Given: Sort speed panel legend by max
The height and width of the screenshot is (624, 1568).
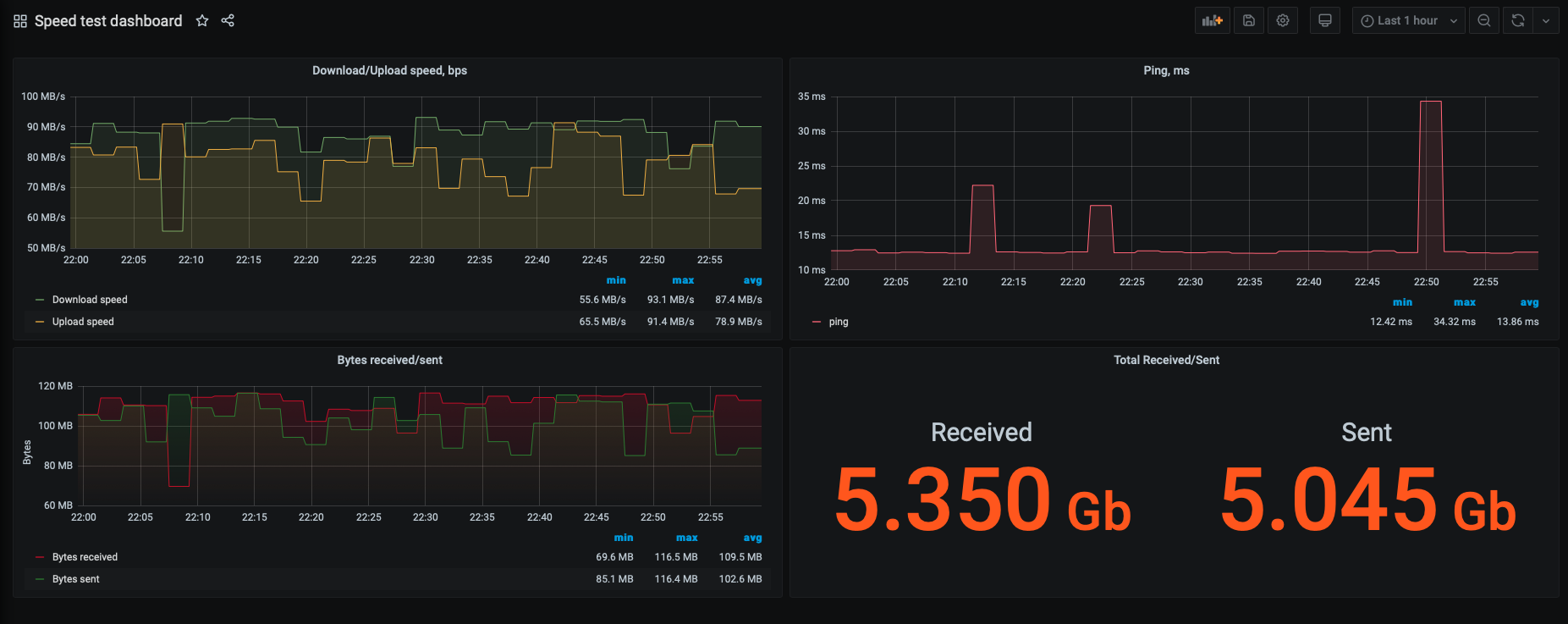Looking at the screenshot, I should (x=683, y=280).
